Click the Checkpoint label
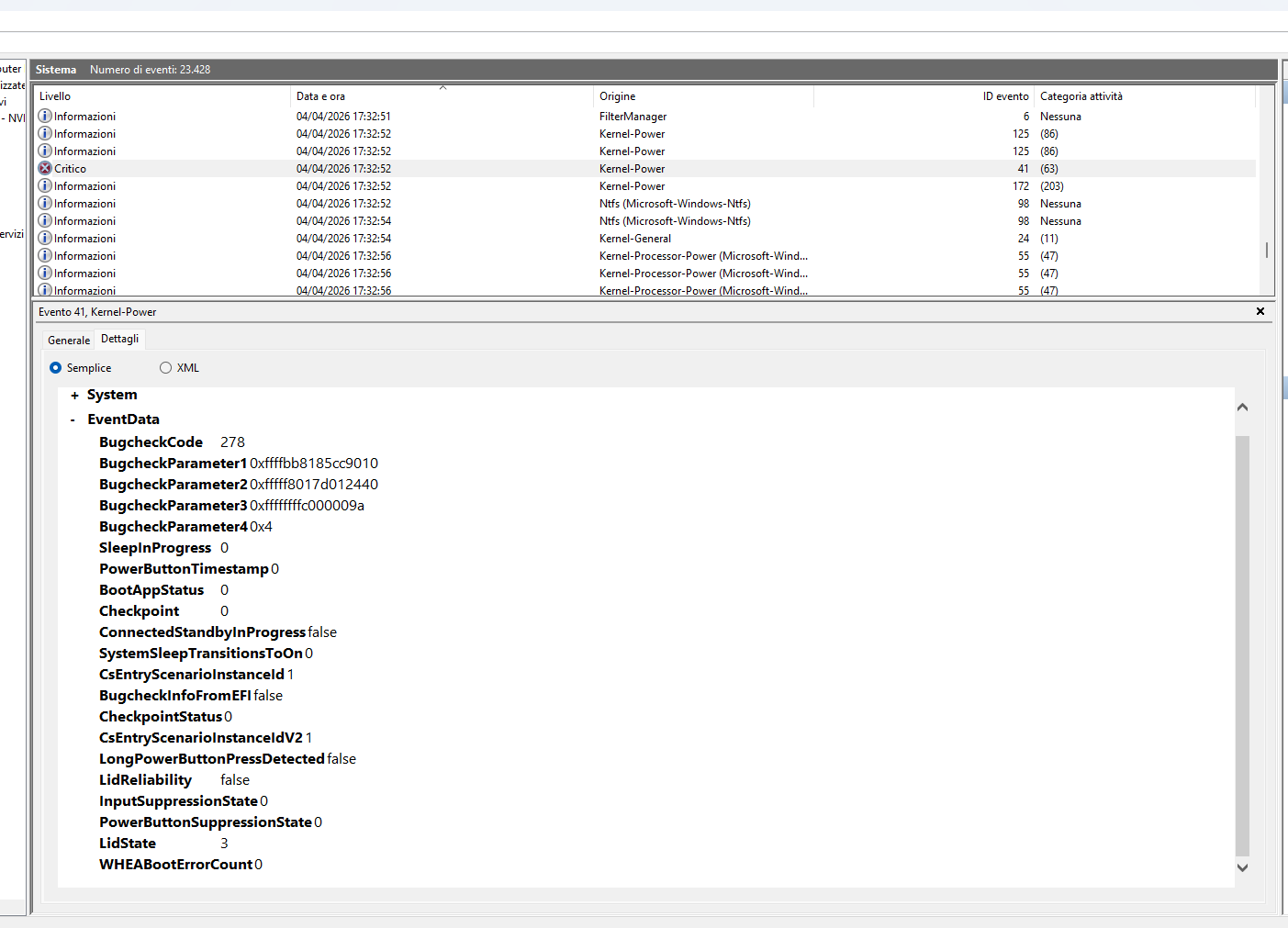Screen dimensions: 1288x928 pos(140,611)
